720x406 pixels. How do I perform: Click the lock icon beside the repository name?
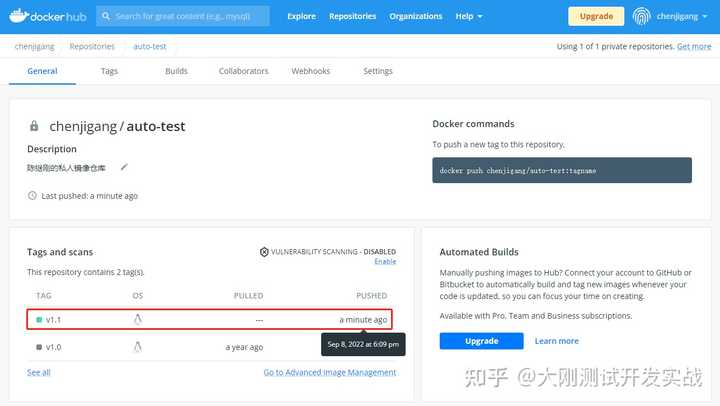tap(34, 126)
